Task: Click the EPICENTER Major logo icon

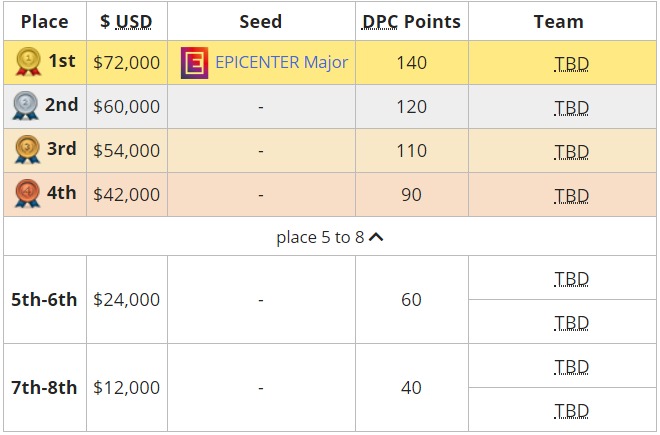Action: [194, 63]
